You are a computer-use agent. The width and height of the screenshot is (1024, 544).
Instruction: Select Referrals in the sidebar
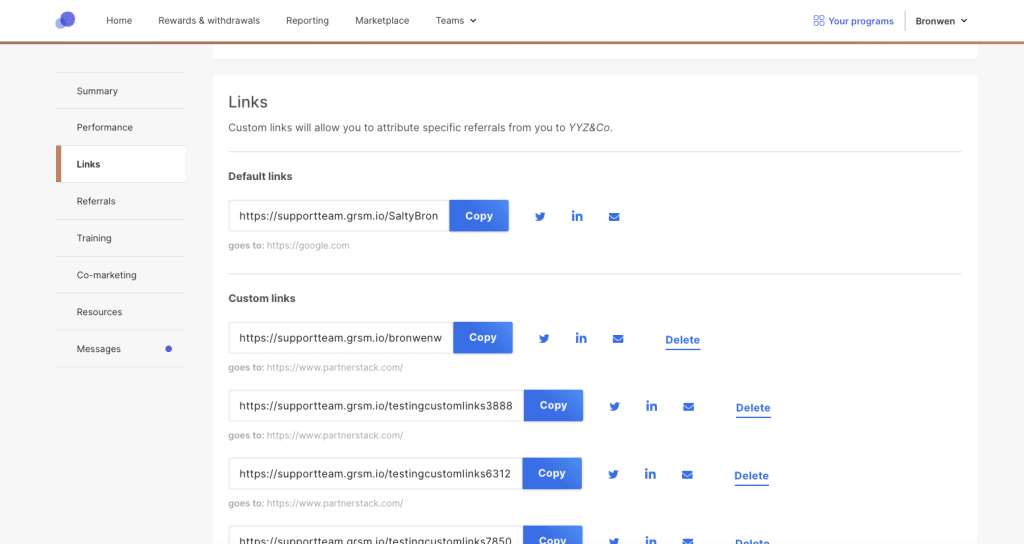[96, 201]
